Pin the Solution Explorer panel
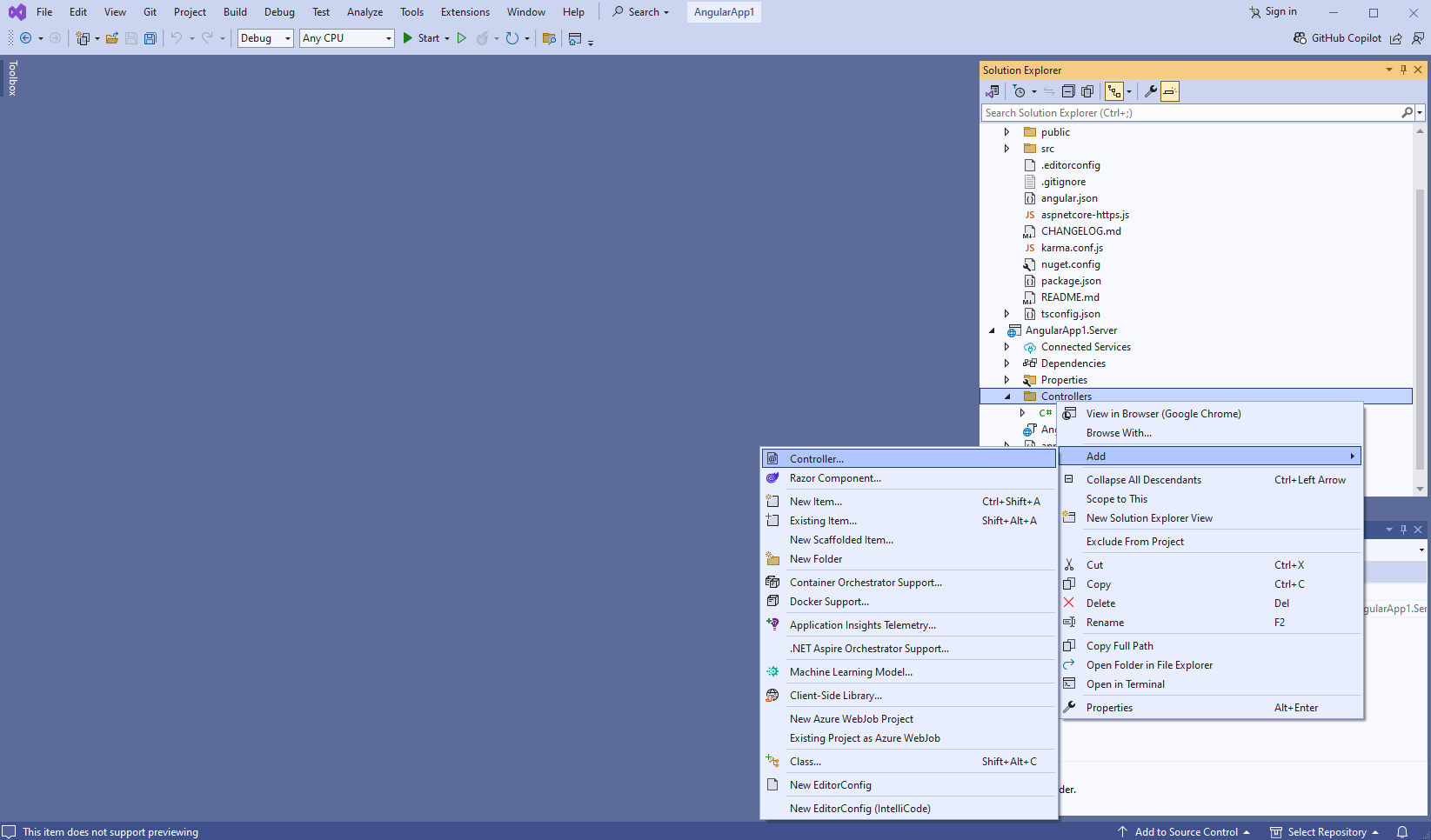Image resolution: width=1431 pixels, height=840 pixels. (x=1403, y=70)
